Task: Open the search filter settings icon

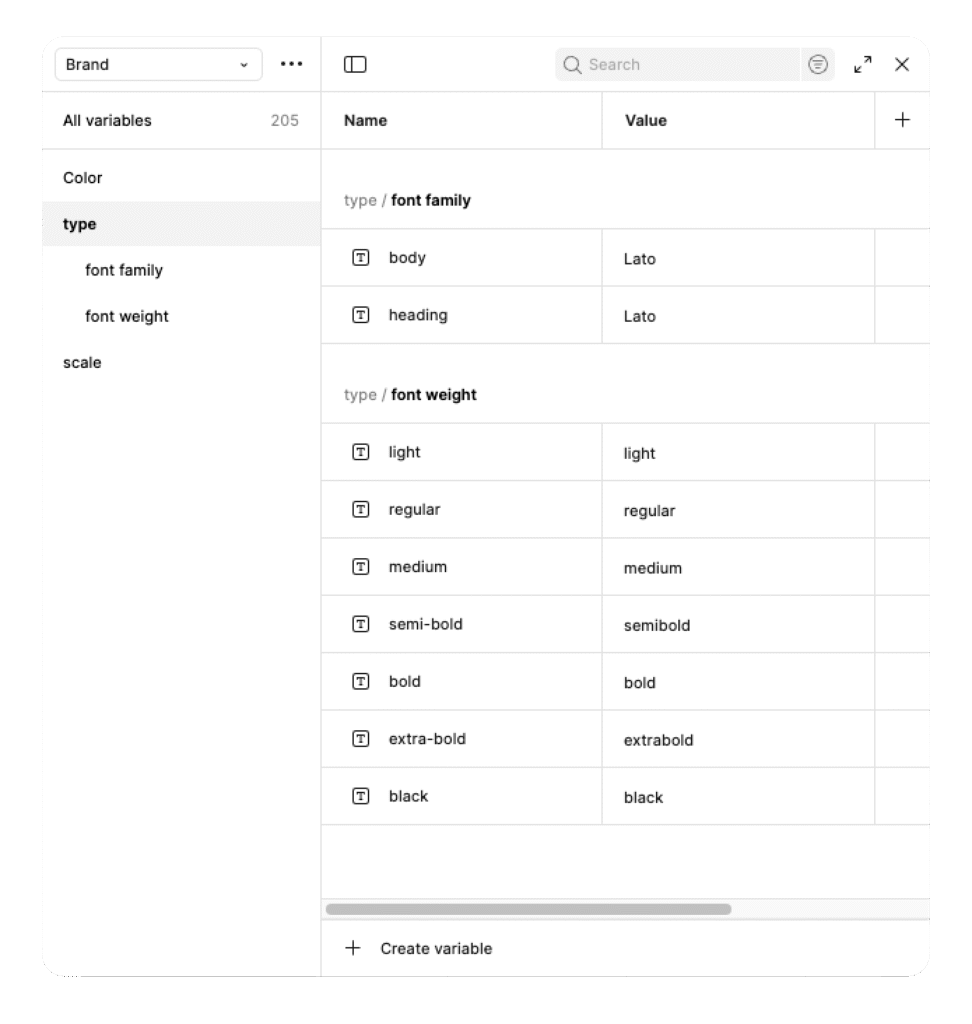Action: point(818,65)
